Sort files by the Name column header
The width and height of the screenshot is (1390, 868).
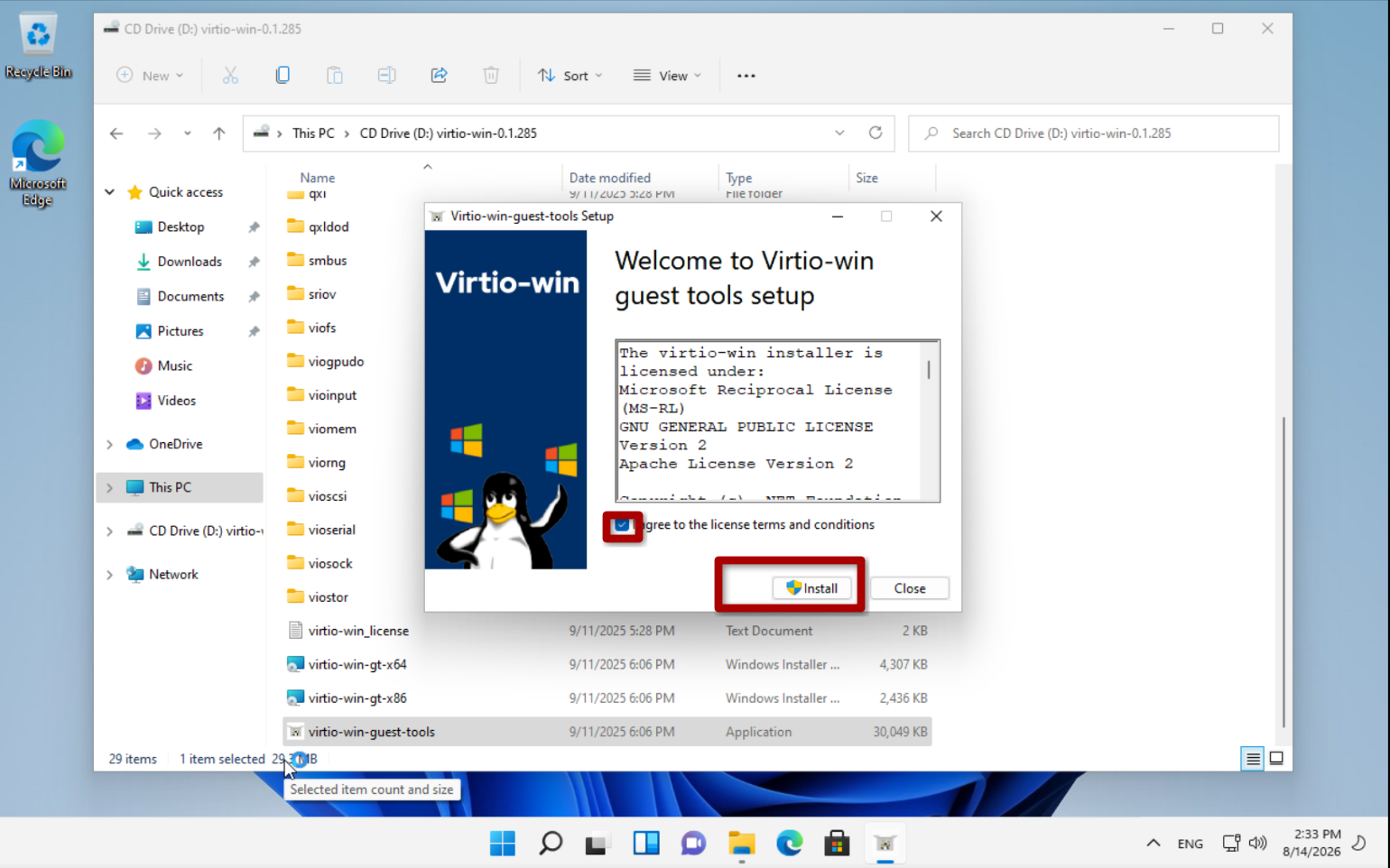[317, 178]
